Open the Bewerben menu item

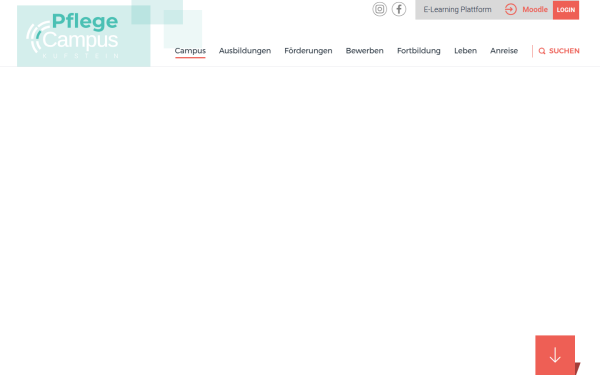click(364, 51)
